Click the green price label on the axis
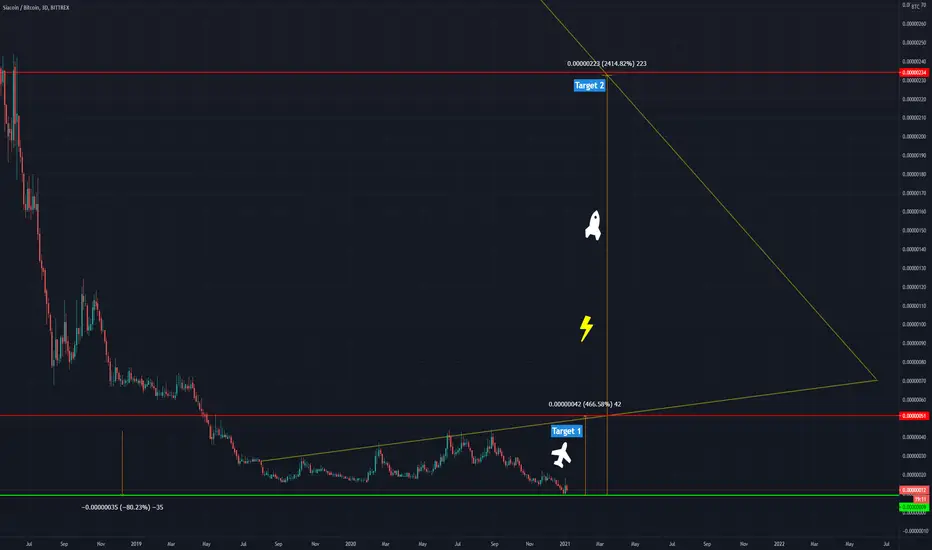Image resolution: width=932 pixels, height=550 pixels. [x=914, y=507]
